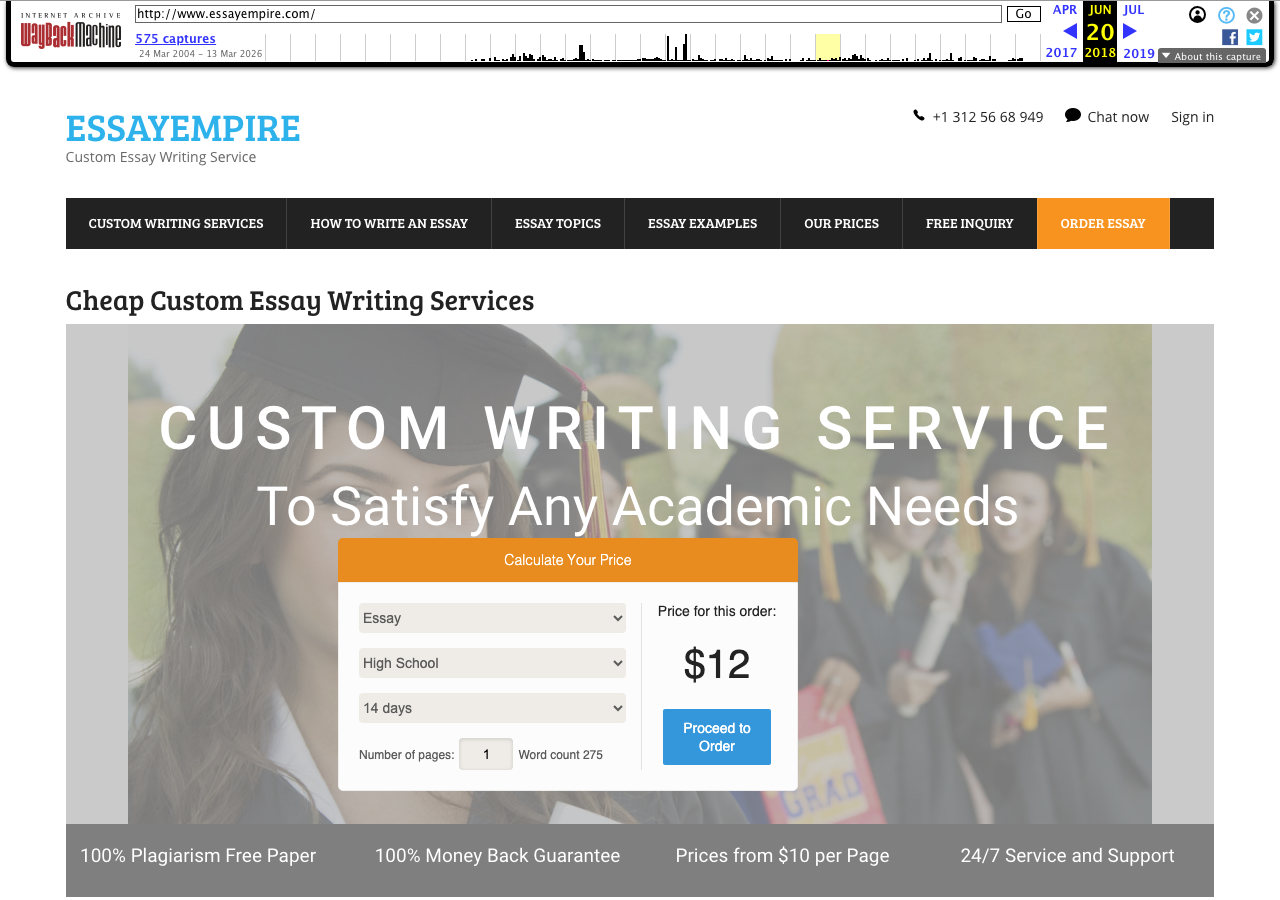1280x900 pixels.
Task: Open the deadline dropdown showing 14 days
Action: (x=492, y=708)
